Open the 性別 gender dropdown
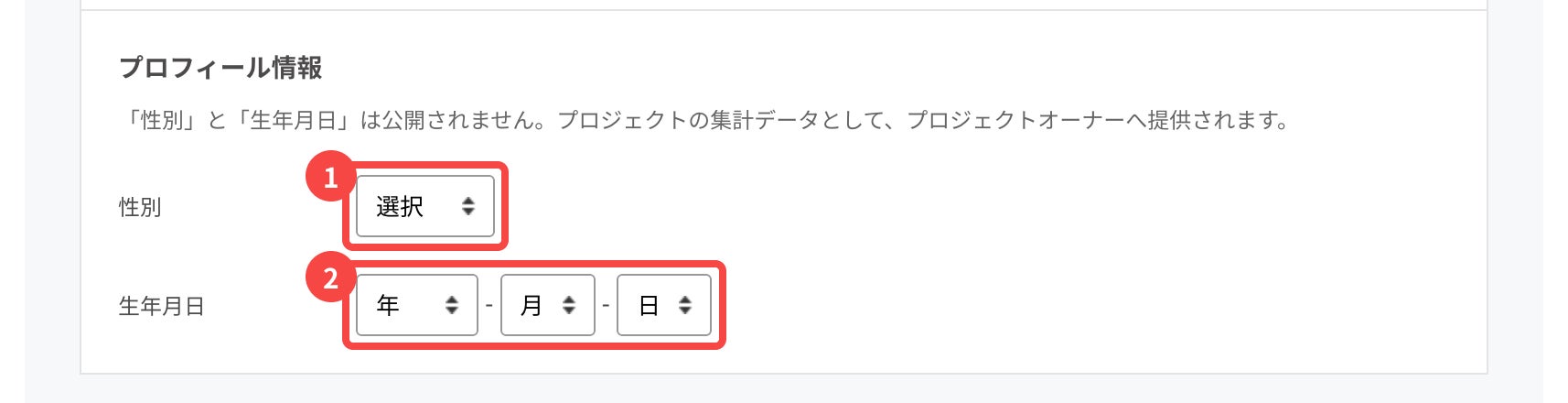The width and height of the screenshot is (1568, 403). pos(424,207)
